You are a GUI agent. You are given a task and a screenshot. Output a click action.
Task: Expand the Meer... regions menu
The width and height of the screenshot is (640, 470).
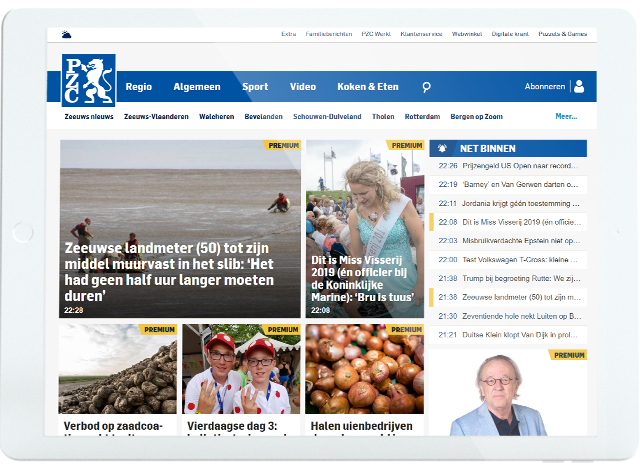[566, 116]
